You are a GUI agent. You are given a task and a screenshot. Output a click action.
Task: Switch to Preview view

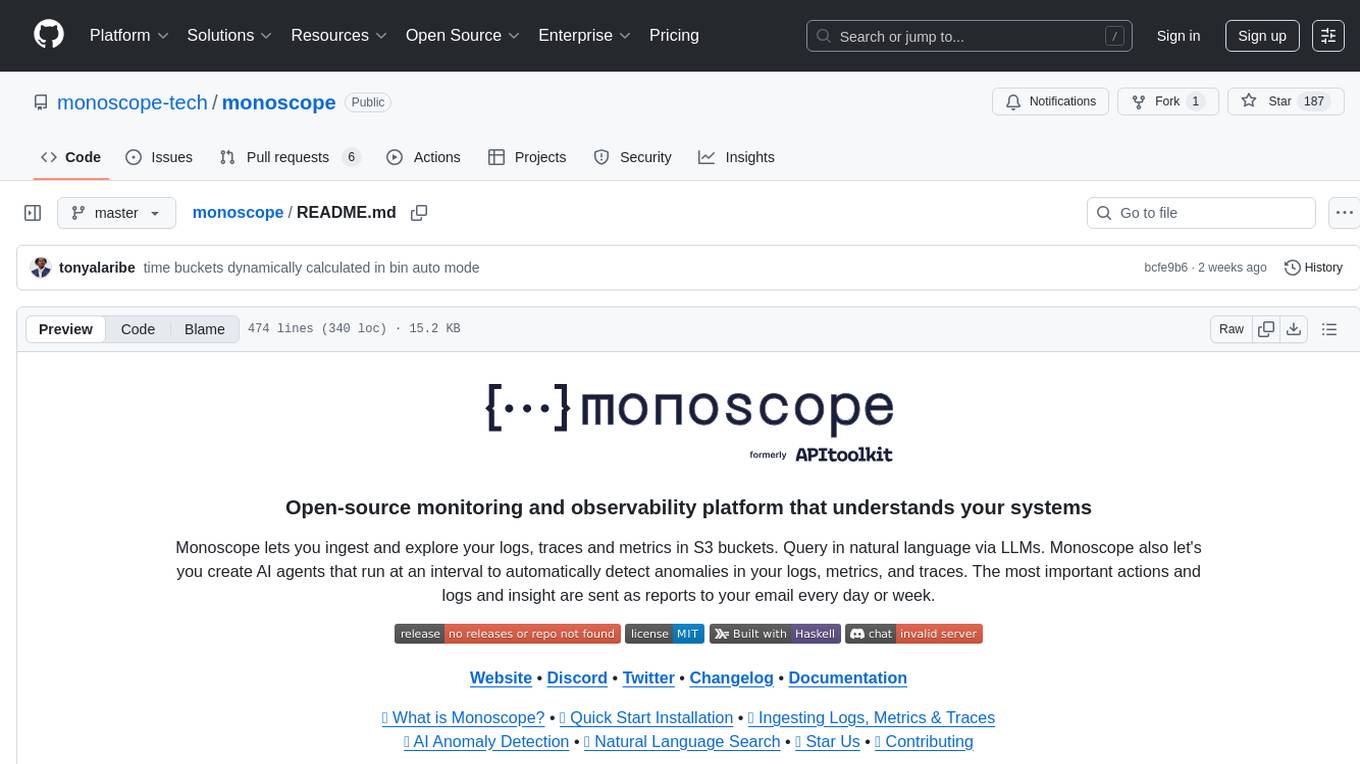click(x=66, y=329)
